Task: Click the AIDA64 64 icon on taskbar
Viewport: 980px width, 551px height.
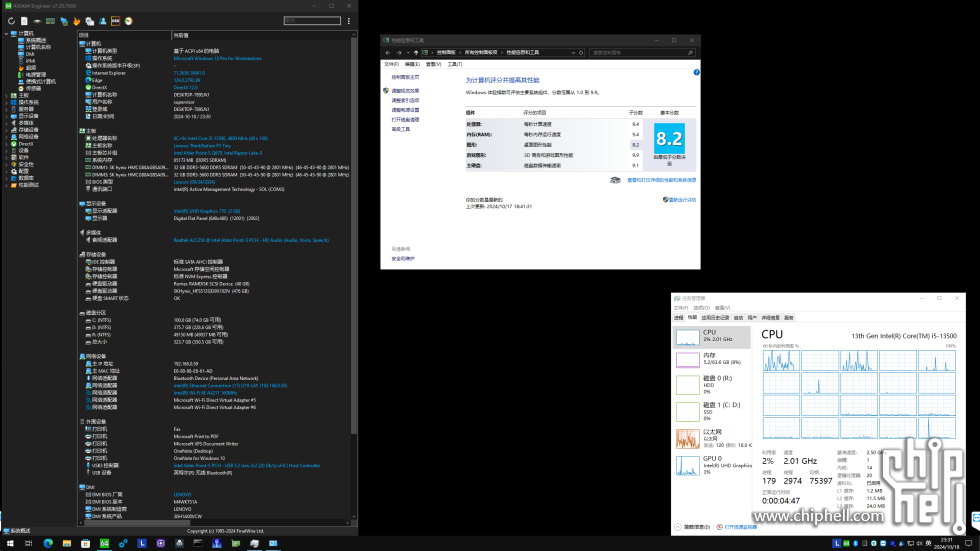Action: pos(104,544)
